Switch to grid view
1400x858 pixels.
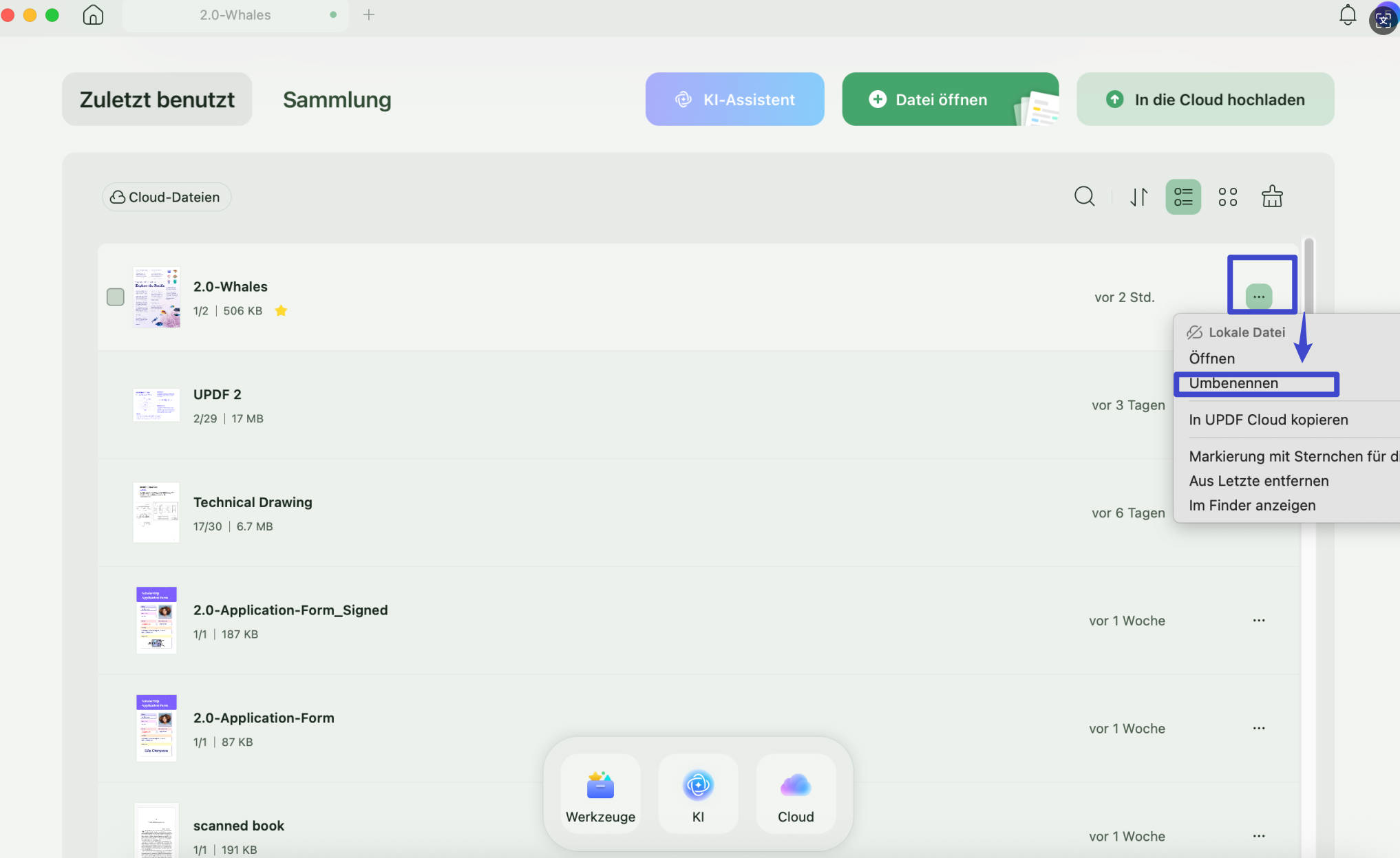[x=1228, y=197]
